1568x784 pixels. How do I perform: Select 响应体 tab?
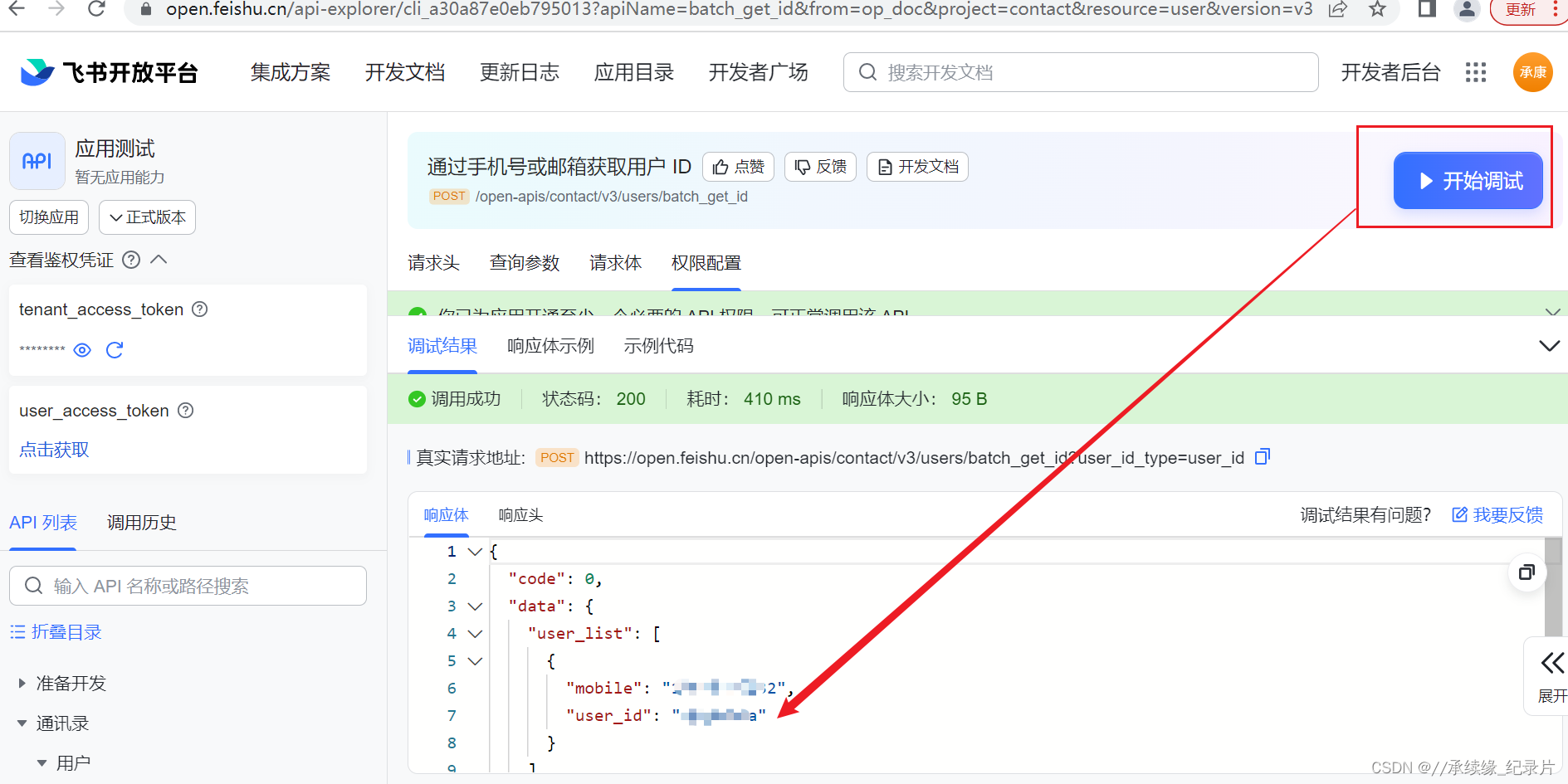[446, 515]
